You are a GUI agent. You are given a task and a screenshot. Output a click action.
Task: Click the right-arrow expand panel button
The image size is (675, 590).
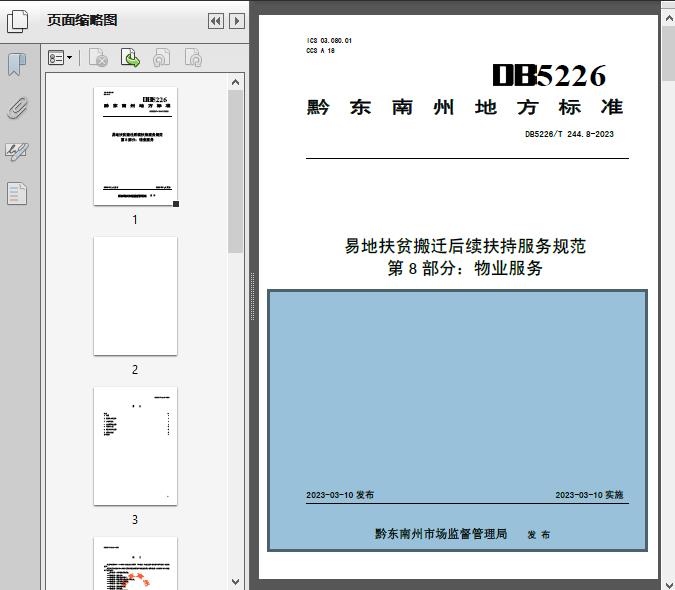pyautogui.click(x=237, y=21)
